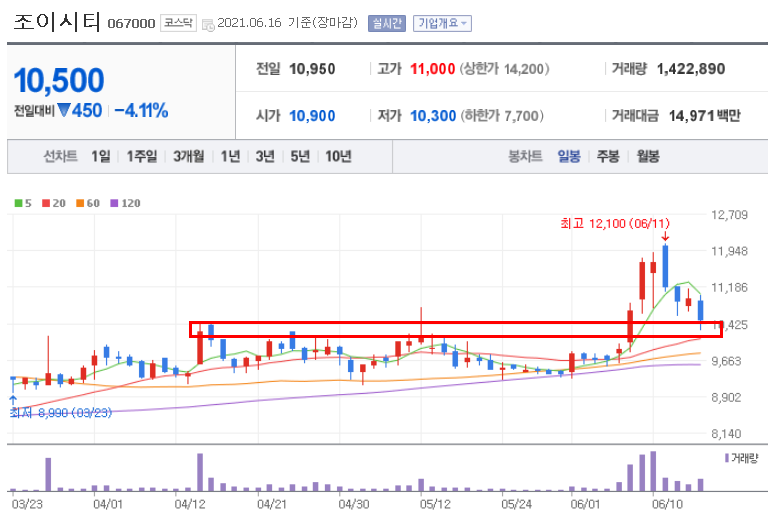The width and height of the screenshot is (768, 519).
Task: Click current price 10,500
Action: point(59,80)
